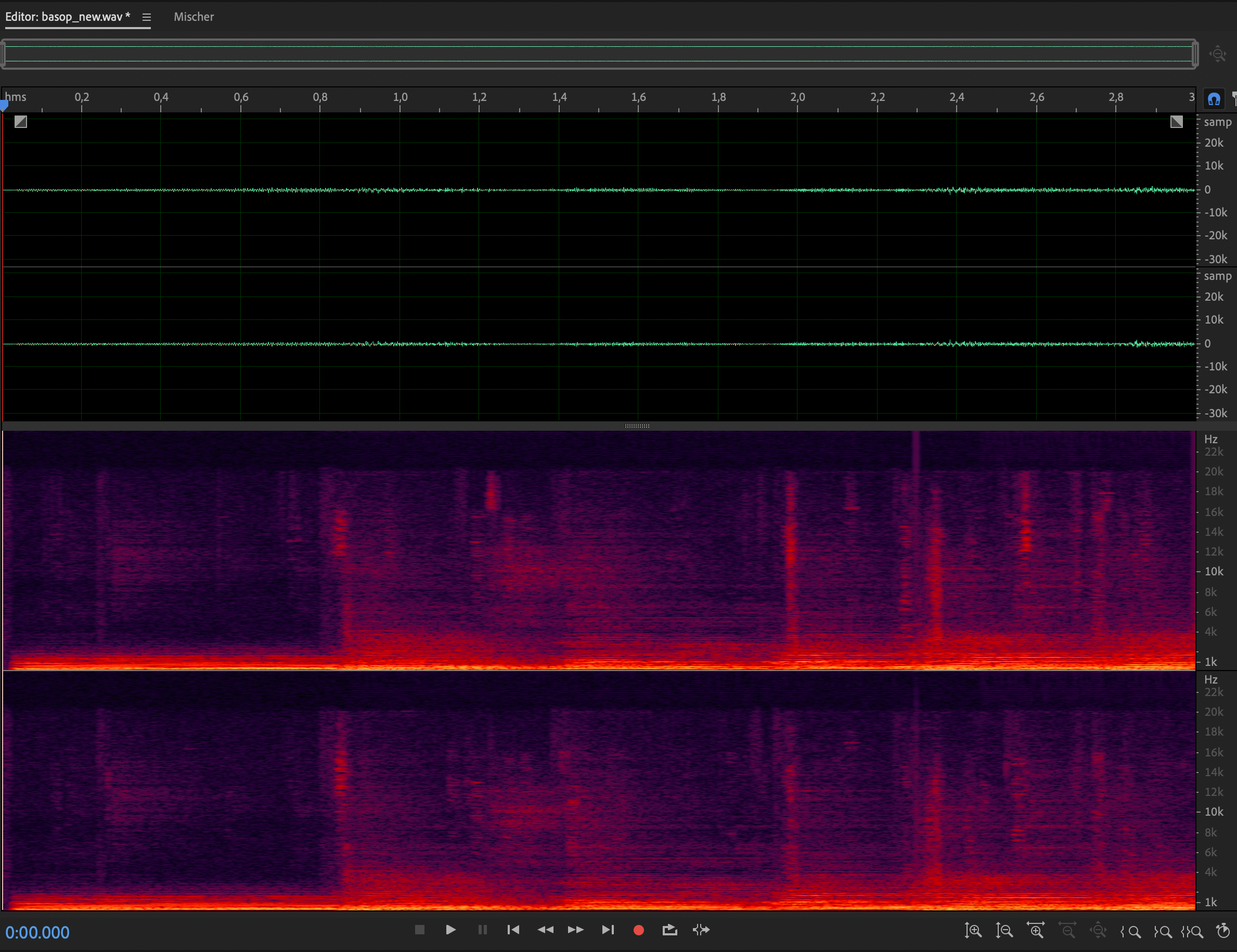Click the stopwatch zoom-to-time icon

pos(1223,931)
